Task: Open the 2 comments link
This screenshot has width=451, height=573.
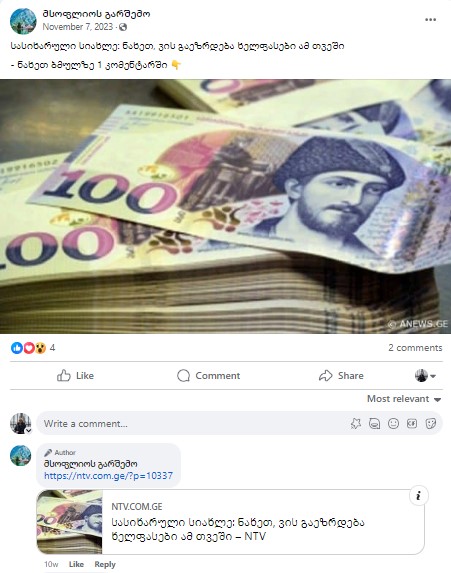Action: [x=415, y=348]
